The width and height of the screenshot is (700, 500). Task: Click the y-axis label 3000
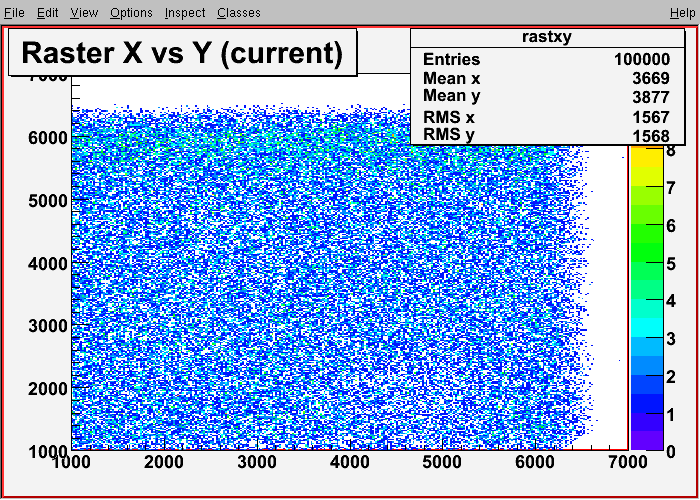48,326
